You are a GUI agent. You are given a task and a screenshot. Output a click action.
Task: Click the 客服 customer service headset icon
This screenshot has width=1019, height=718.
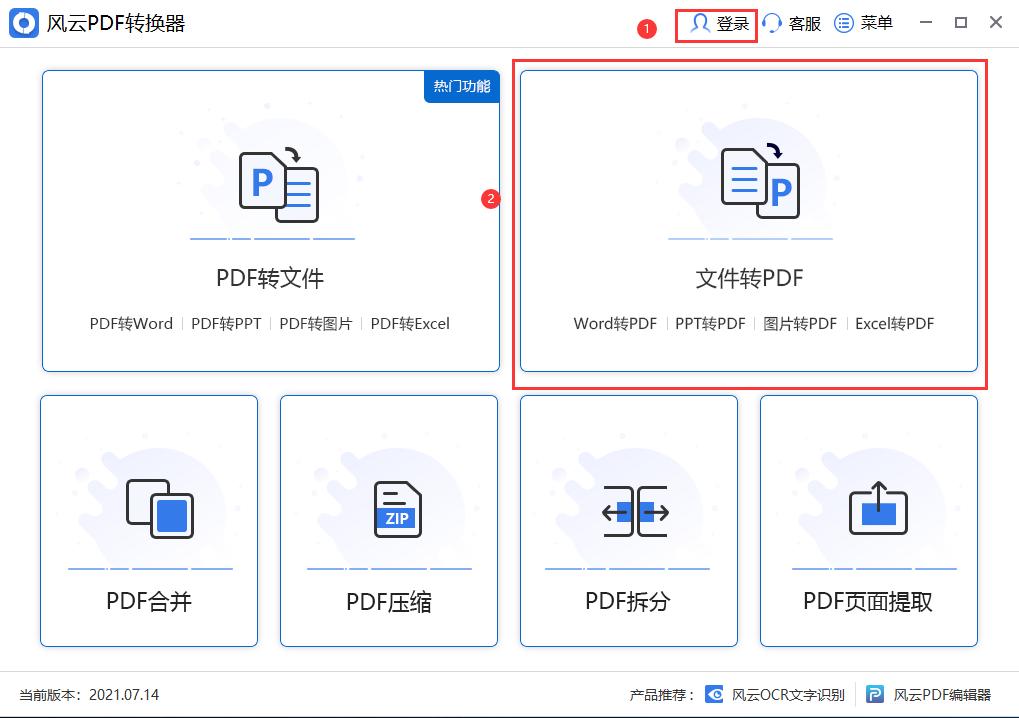point(772,22)
